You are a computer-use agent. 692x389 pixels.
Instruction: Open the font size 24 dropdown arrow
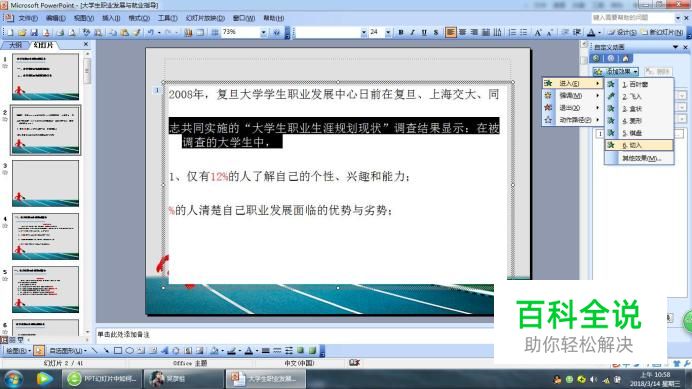click(x=388, y=32)
